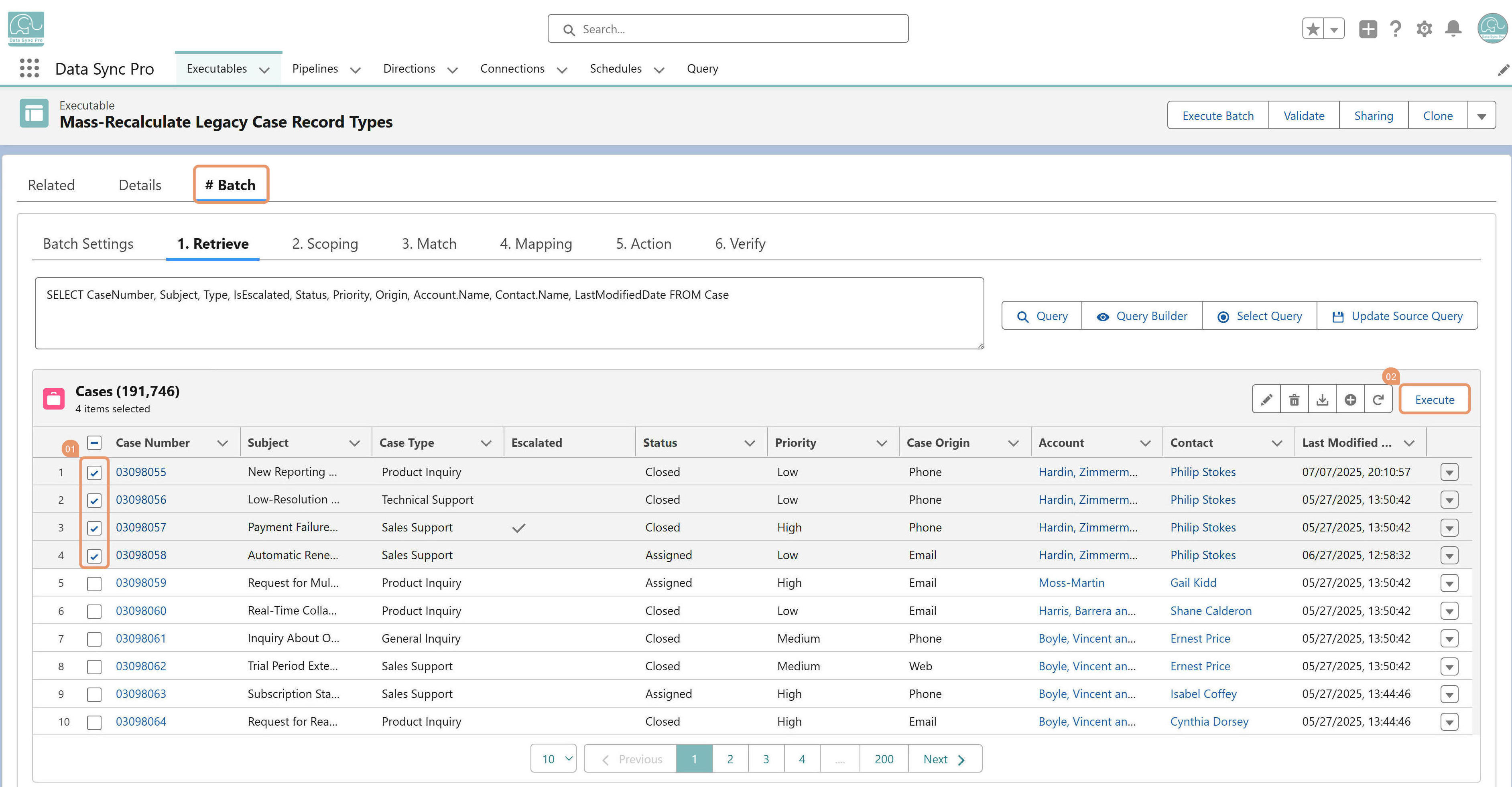Toggle the select-all header checkbox
The image size is (1512, 787).
[94, 442]
